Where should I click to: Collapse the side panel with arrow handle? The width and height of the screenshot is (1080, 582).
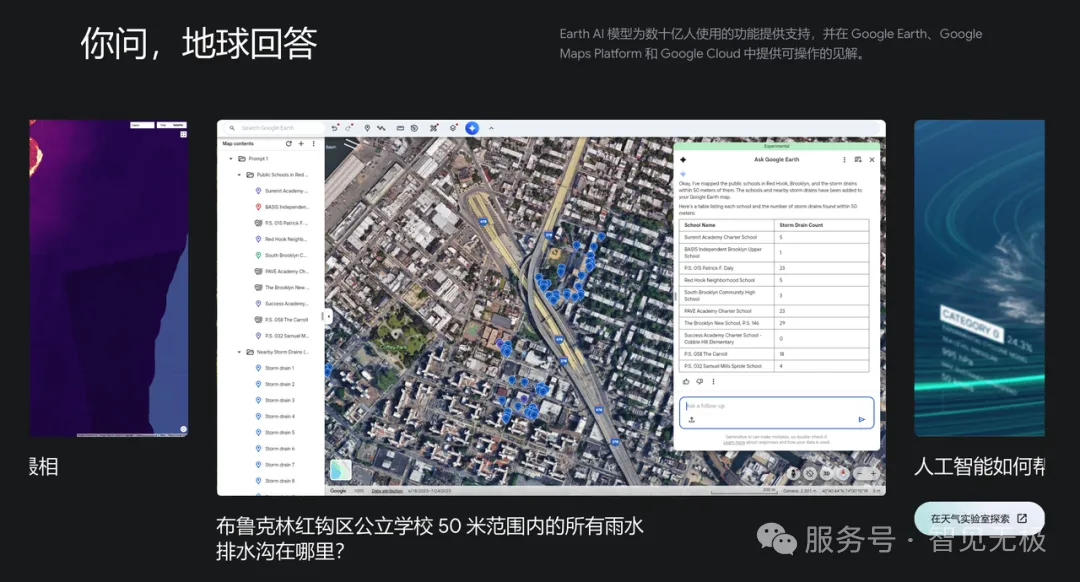[329, 317]
